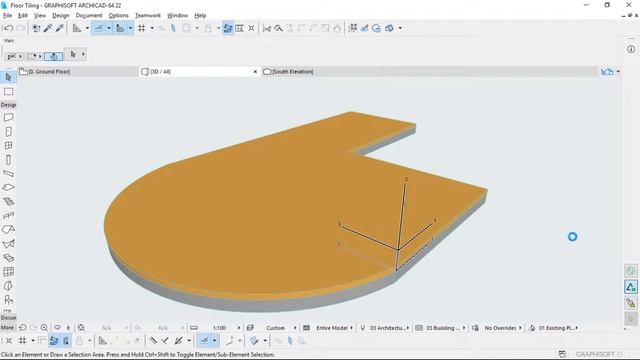Select the Skylight tool in the toolbox
Screen dimensions: 640x360
coord(8,258)
